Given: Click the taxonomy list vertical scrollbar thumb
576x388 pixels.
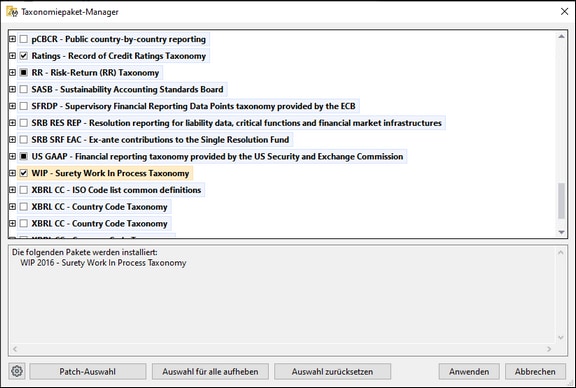Looking at the screenshot, I should (561, 201).
